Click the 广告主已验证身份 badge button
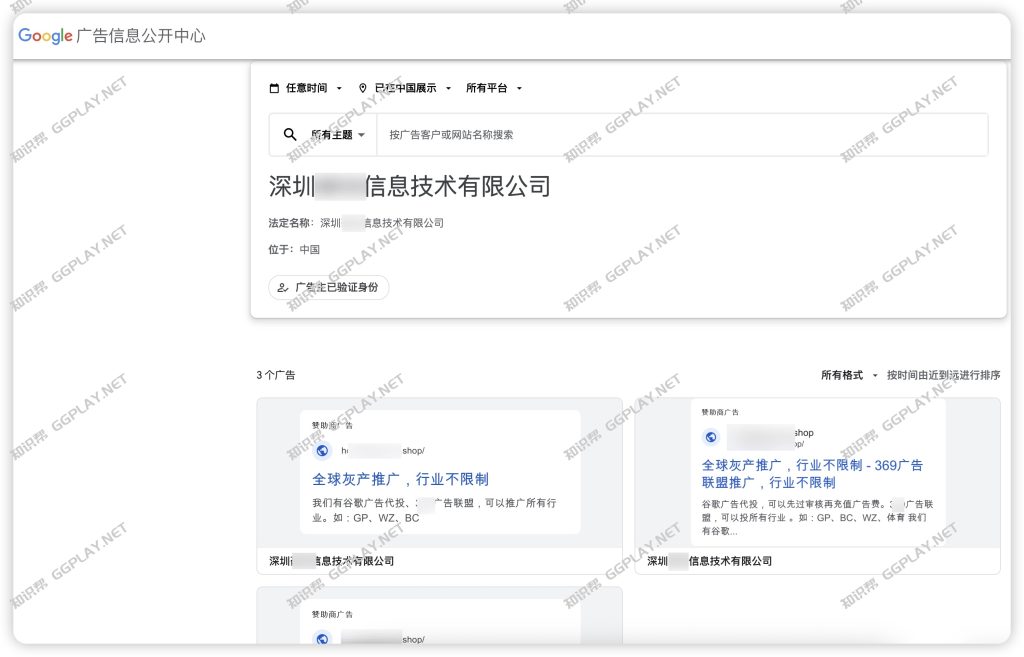 [x=328, y=287]
